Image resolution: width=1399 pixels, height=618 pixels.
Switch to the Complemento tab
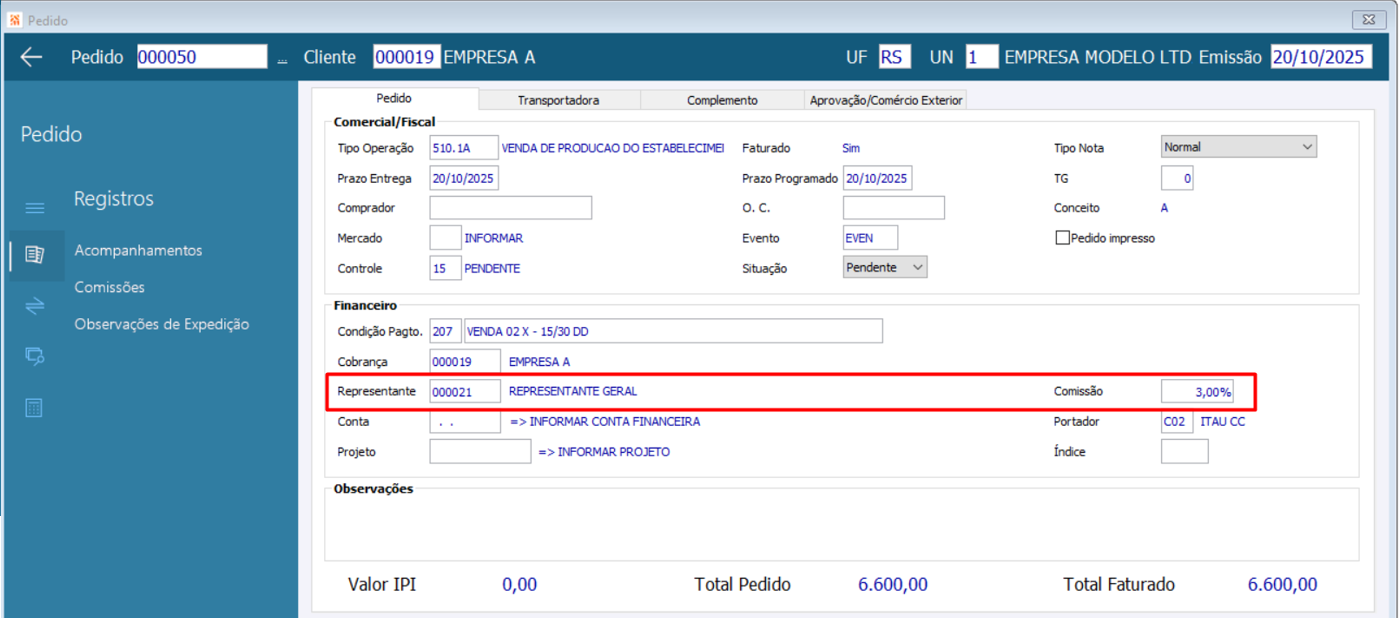coord(722,100)
